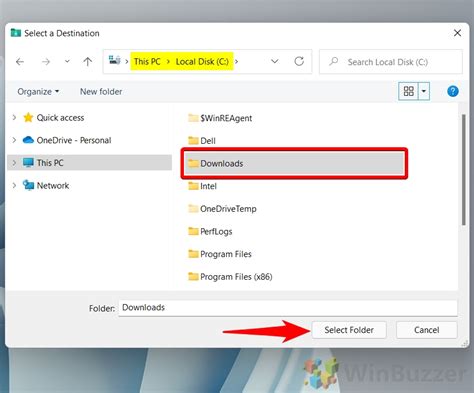Refresh the Local Disk (C:) view

(x=299, y=61)
